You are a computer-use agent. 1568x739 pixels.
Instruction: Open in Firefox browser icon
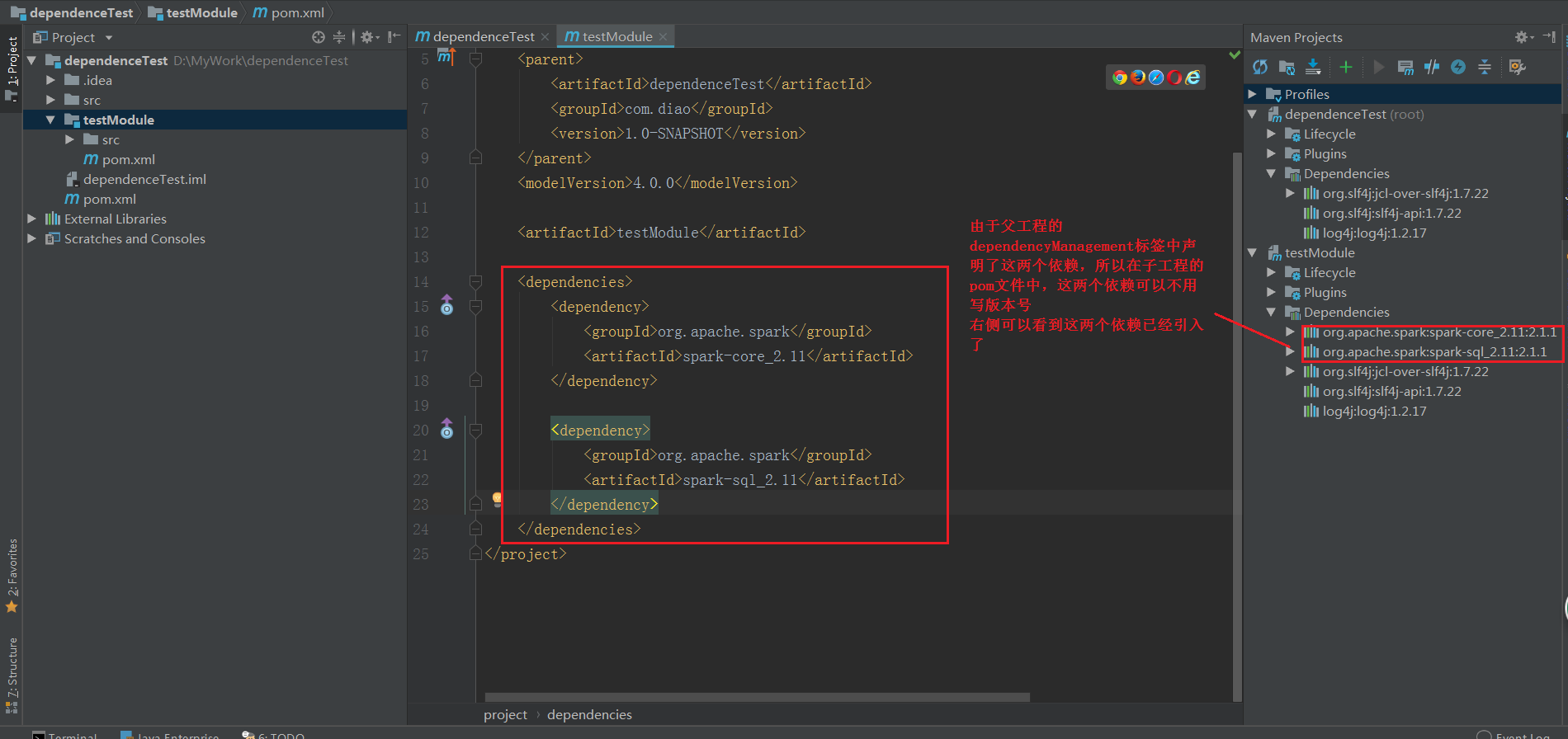pos(1138,78)
